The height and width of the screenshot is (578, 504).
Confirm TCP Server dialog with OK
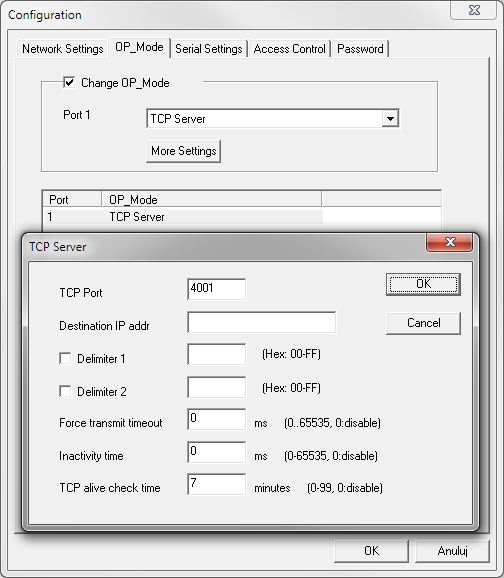(x=423, y=284)
